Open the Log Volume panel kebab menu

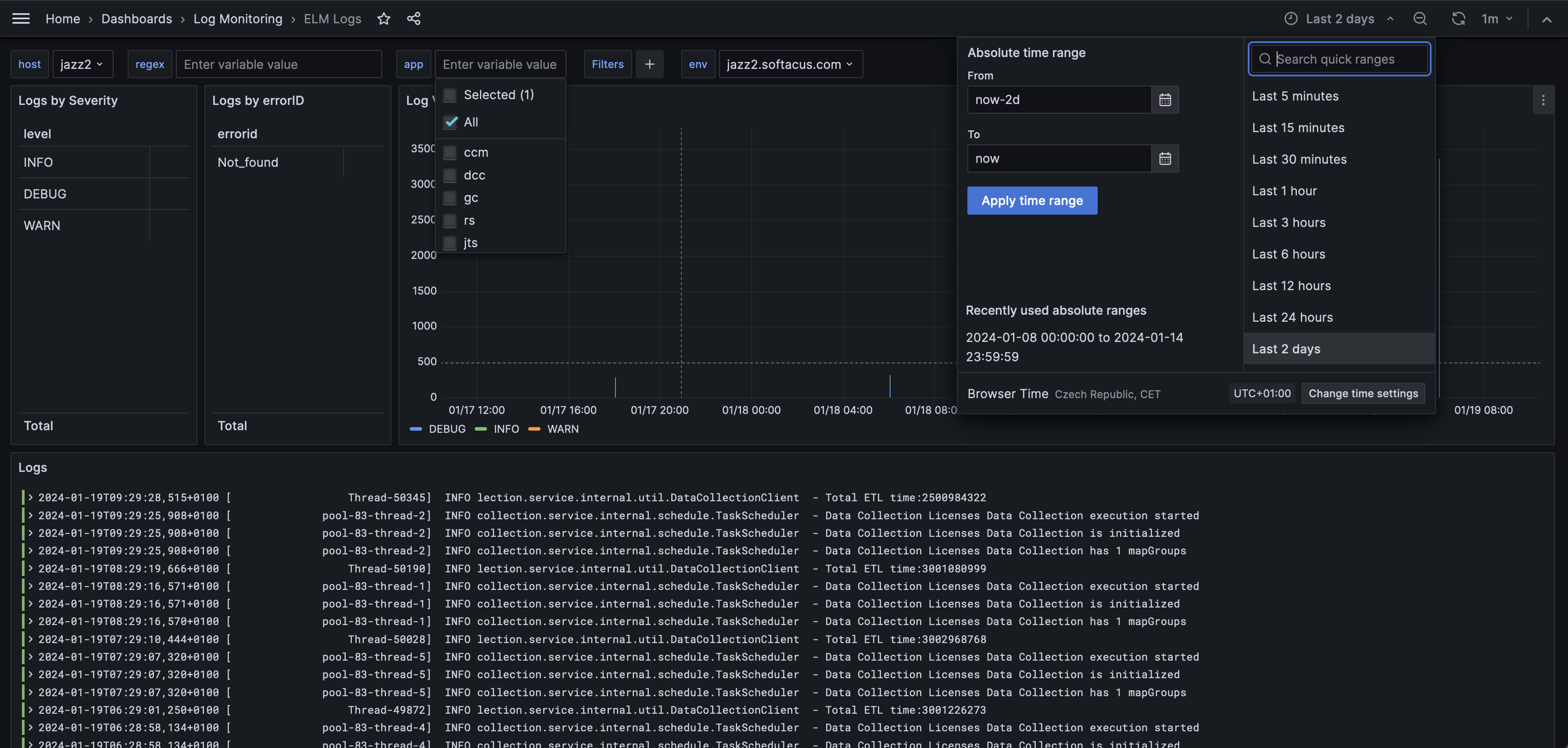click(x=1544, y=101)
